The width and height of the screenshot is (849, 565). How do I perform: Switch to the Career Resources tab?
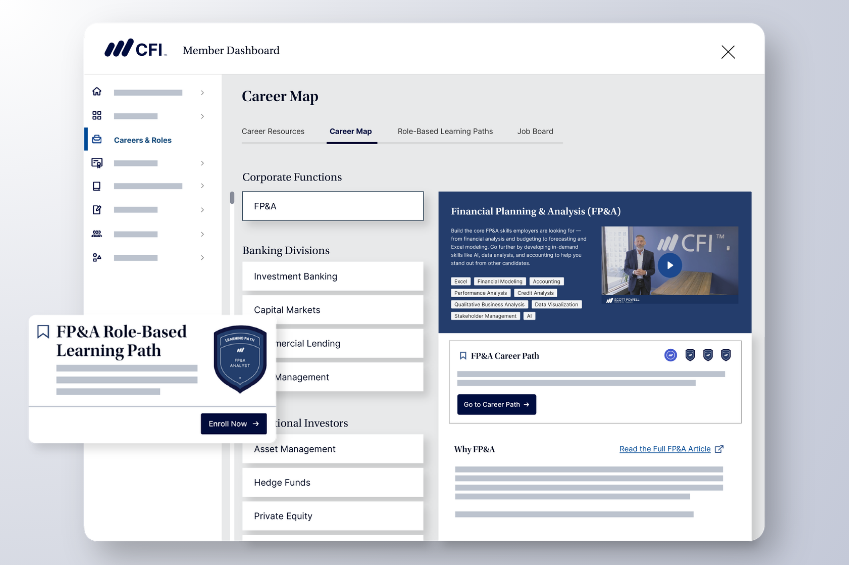(273, 131)
